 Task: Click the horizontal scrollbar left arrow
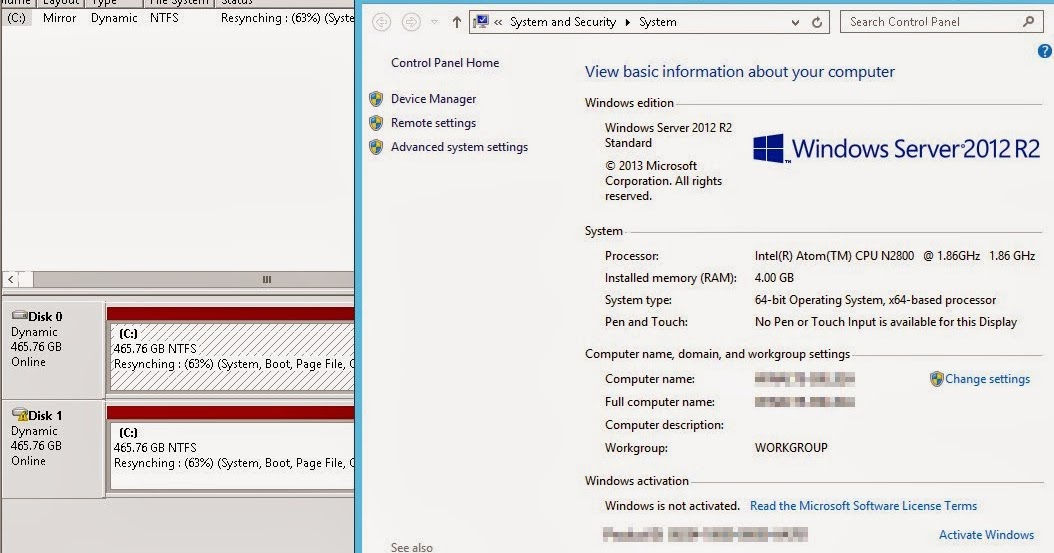click(11, 279)
